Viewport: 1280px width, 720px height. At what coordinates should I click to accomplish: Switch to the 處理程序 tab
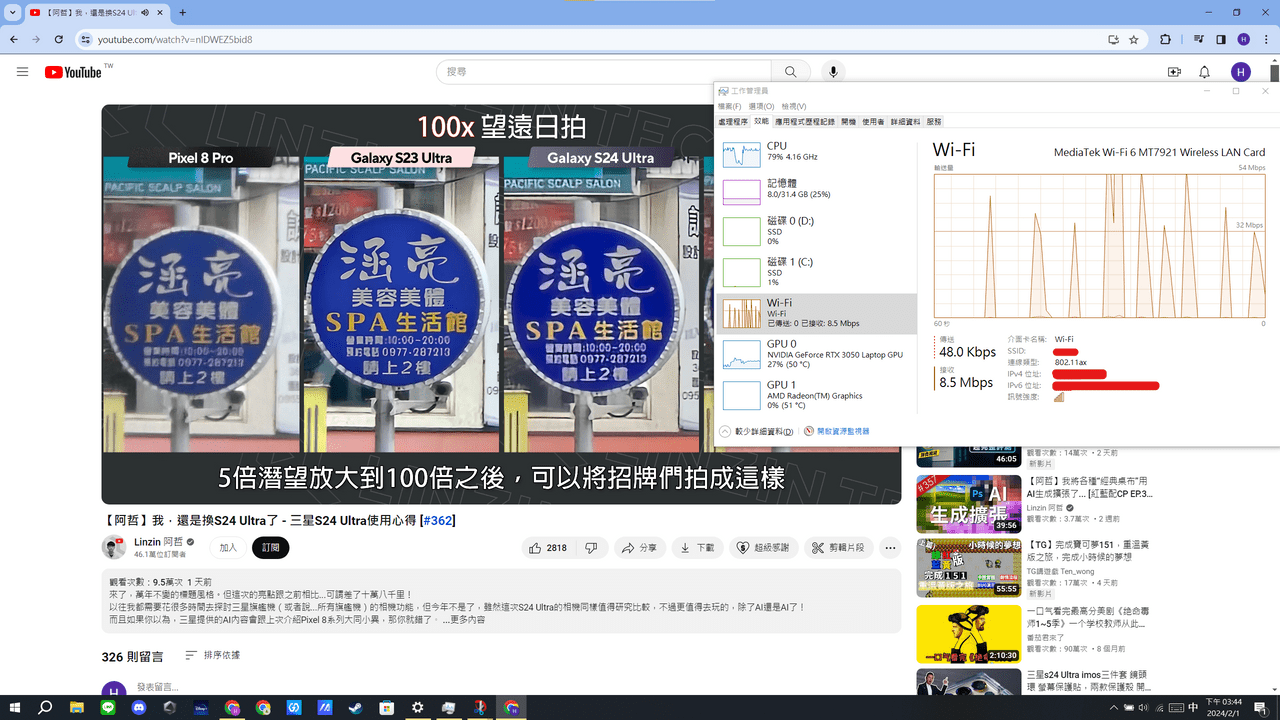click(x=733, y=121)
